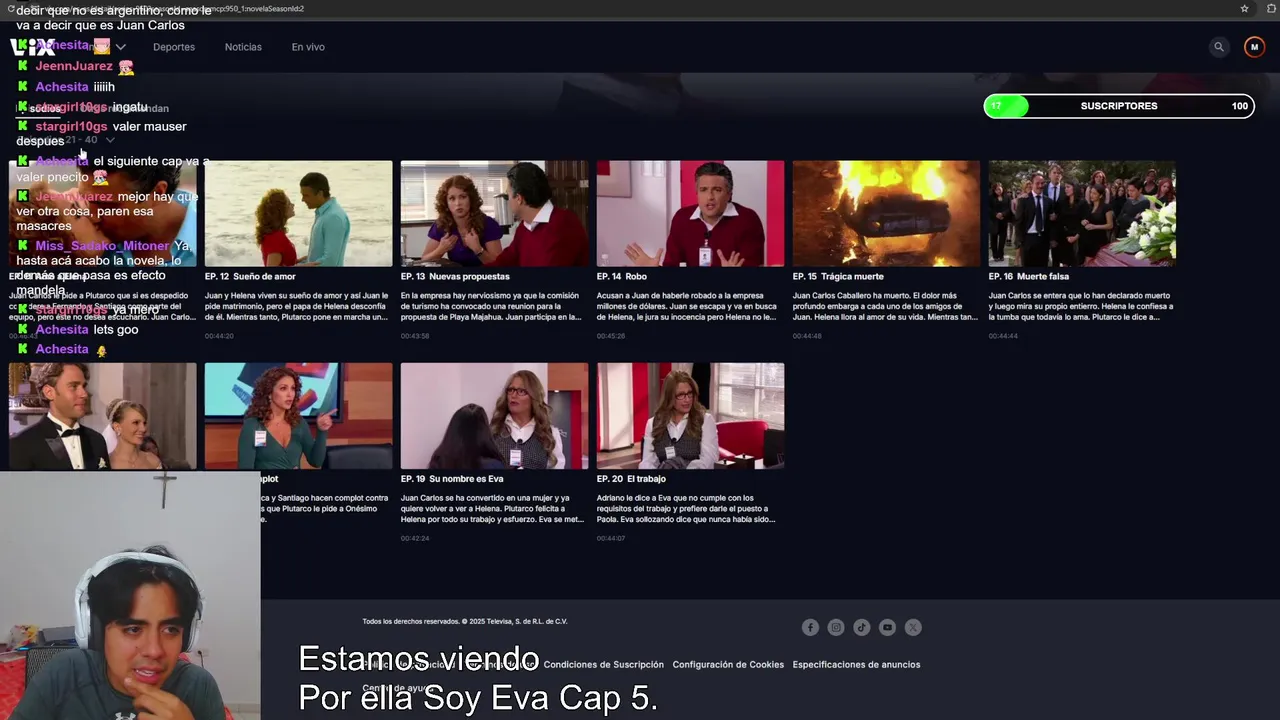Bookmark this page with the star icon
The image size is (1280, 720).
(1244, 8)
